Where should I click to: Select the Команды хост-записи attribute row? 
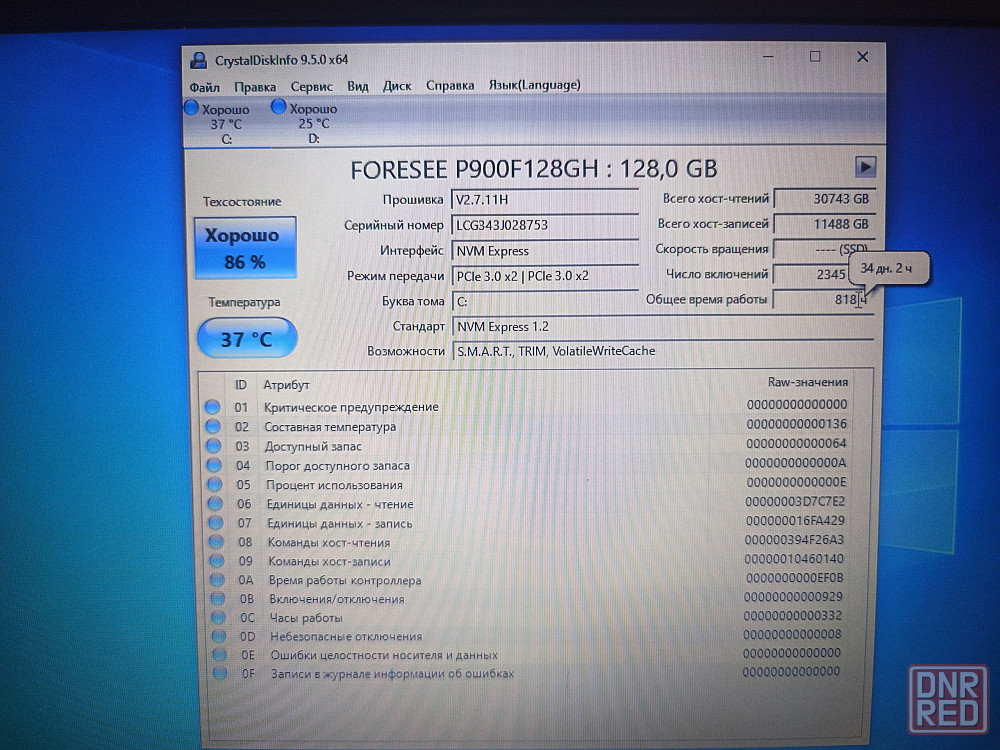(x=527, y=560)
